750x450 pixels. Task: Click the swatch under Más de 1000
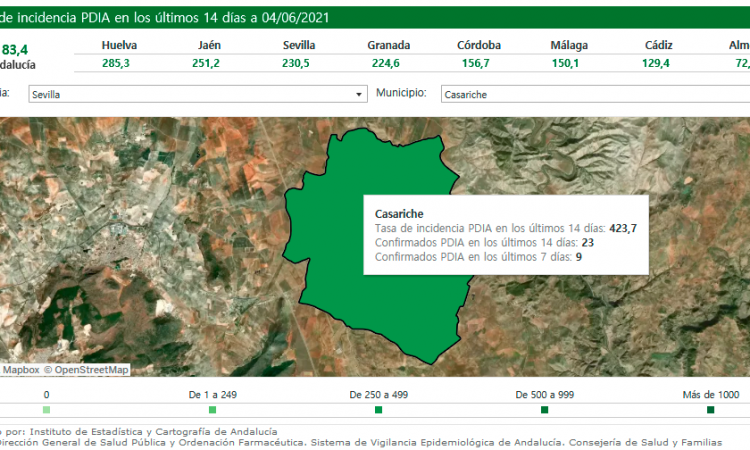click(710, 410)
